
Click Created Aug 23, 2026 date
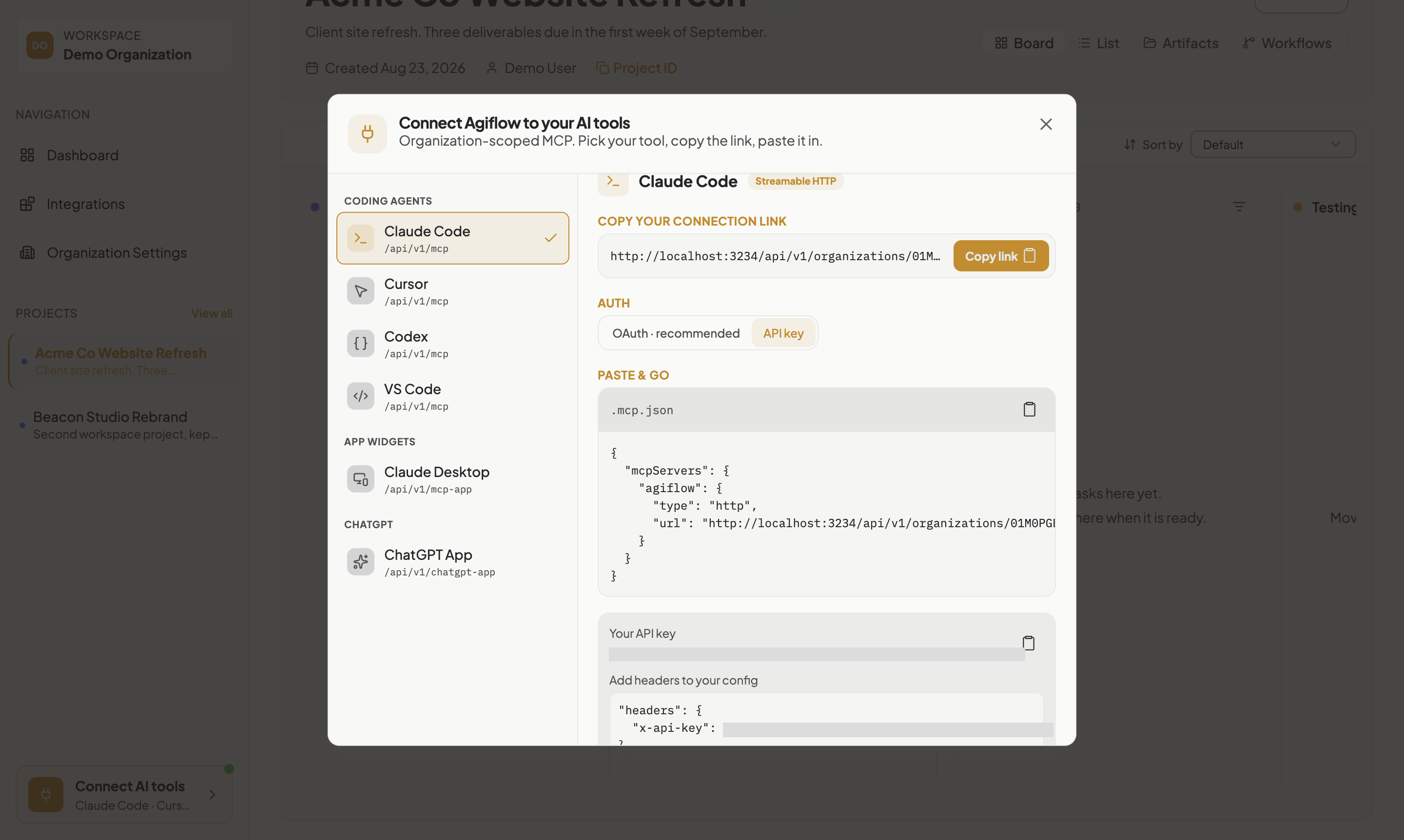(x=395, y=68)
